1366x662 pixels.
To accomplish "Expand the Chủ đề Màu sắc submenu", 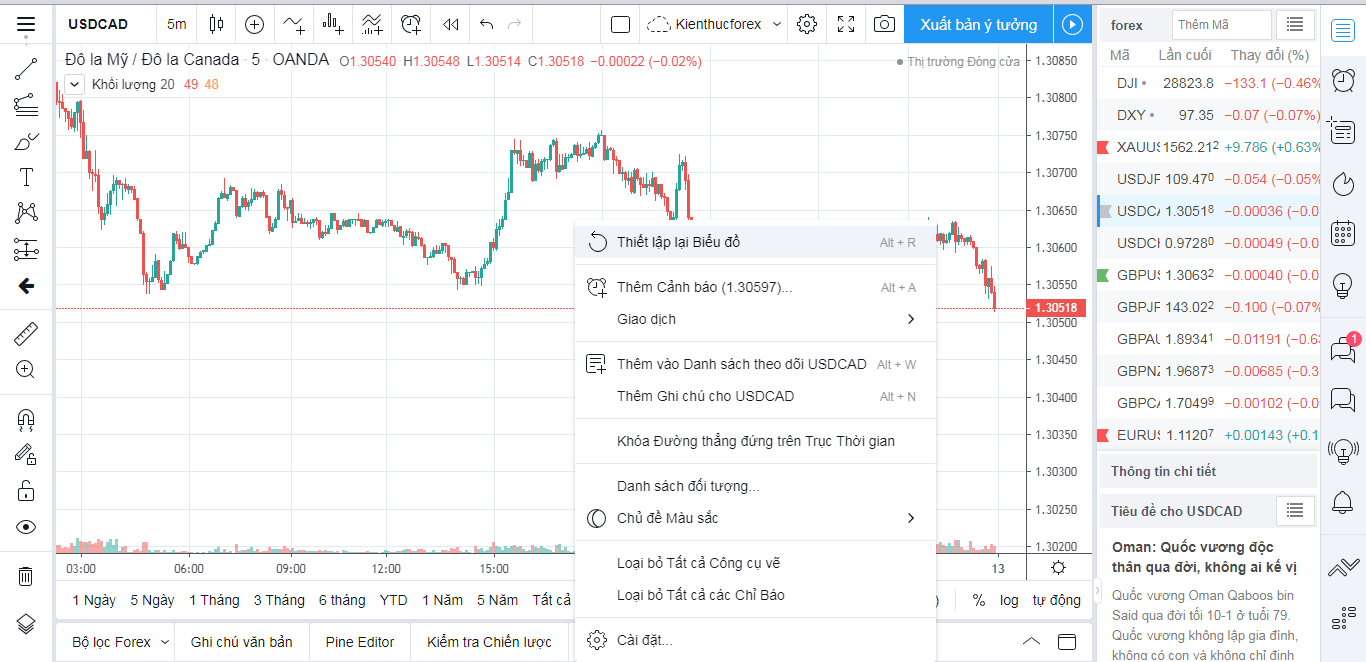I will [x=910, y=518].
